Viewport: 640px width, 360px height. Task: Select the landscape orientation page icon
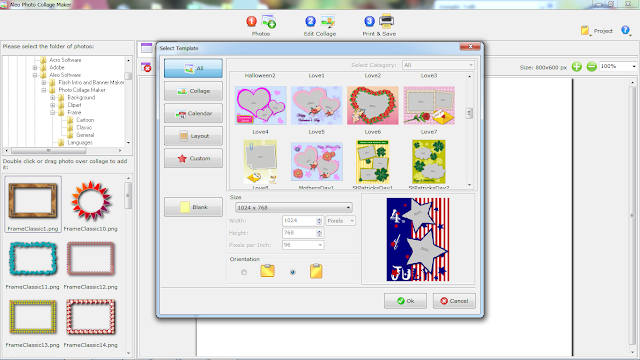point(267,271)
